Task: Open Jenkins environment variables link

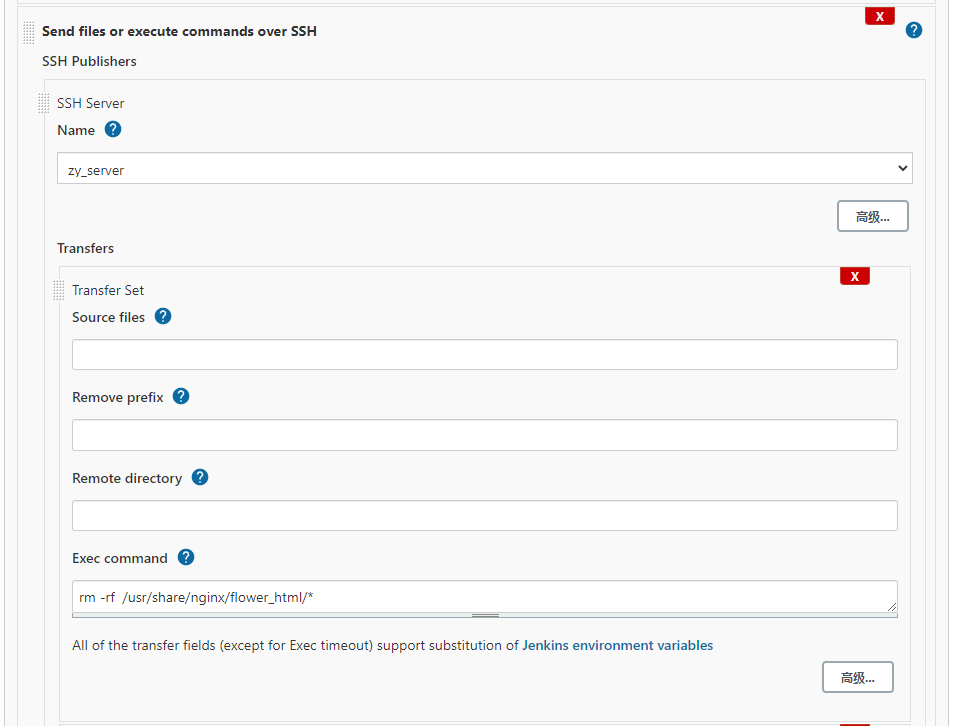Action: tap(617, 645)
